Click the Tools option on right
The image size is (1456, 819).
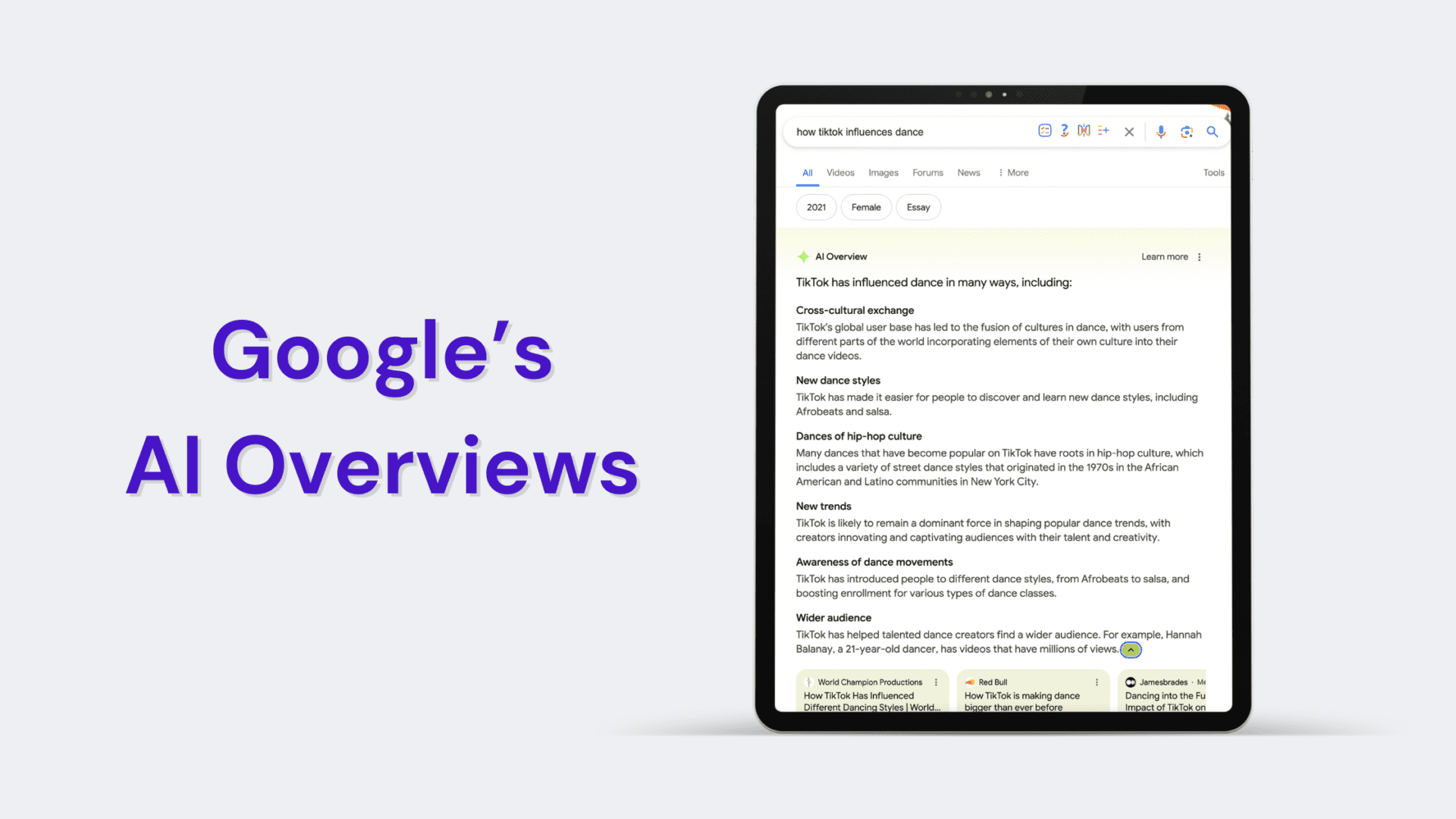(x=1213, y=172)
